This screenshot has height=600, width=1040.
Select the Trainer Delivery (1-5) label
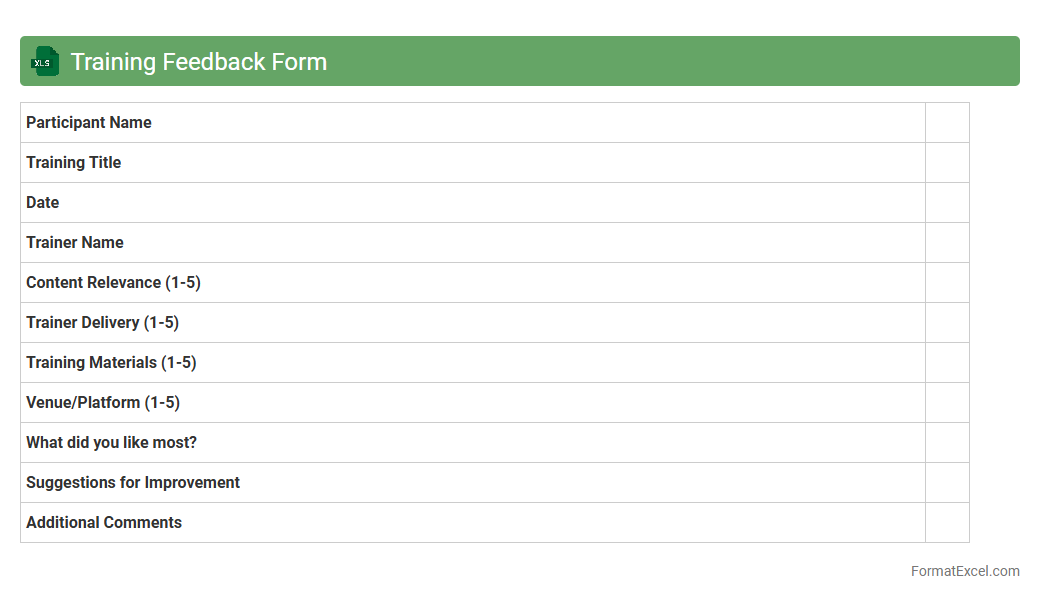pyautogui.click(x=102, y=322)
